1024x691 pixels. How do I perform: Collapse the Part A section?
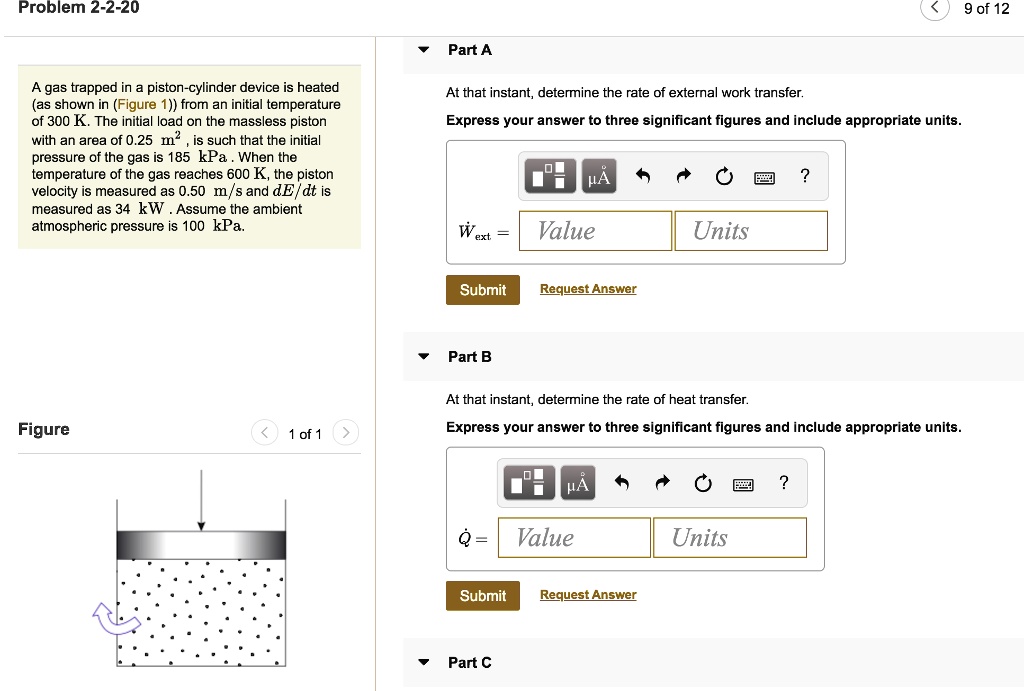coord(423,49)
